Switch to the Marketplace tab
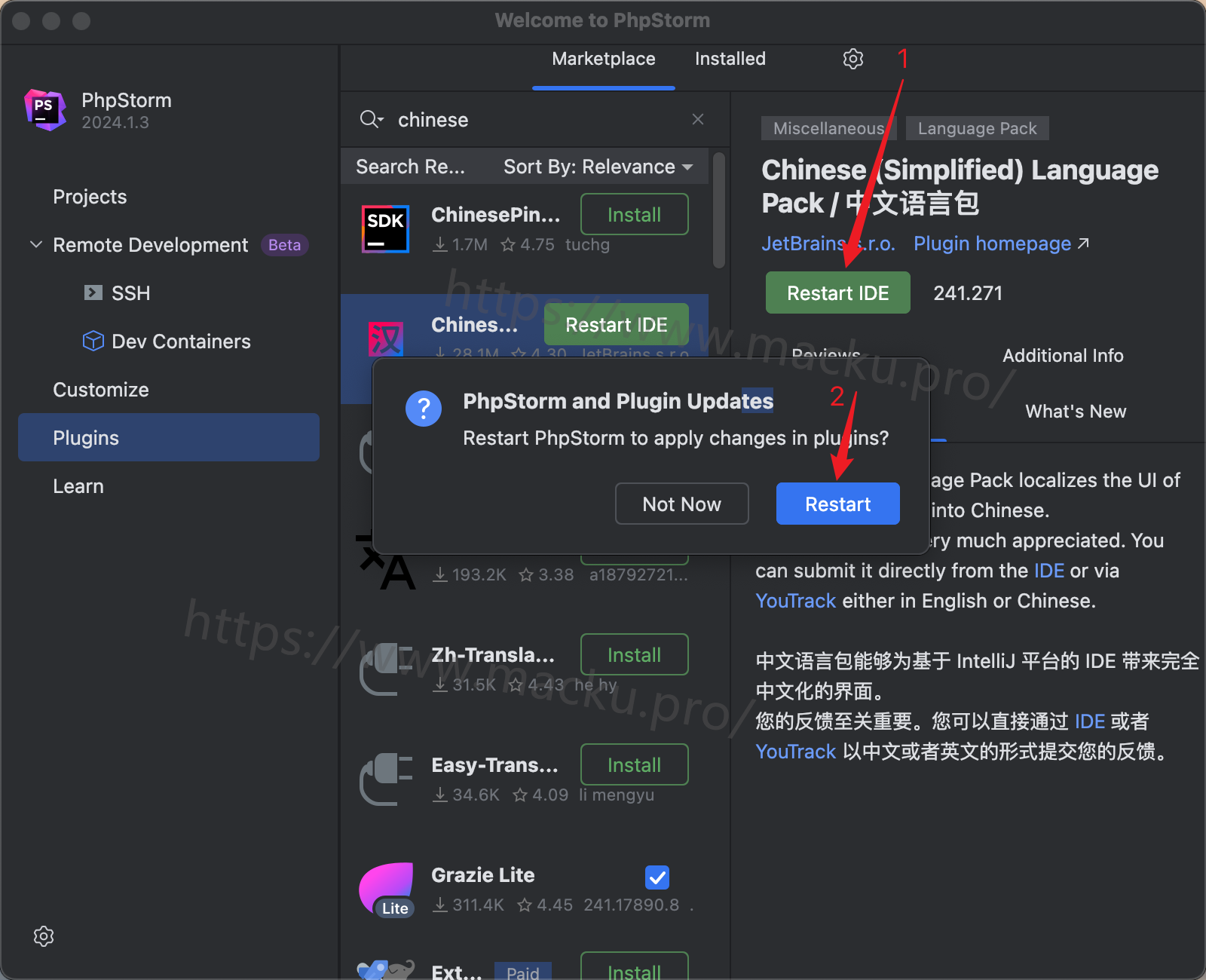 pyautogui.click(x=604, y=59)
